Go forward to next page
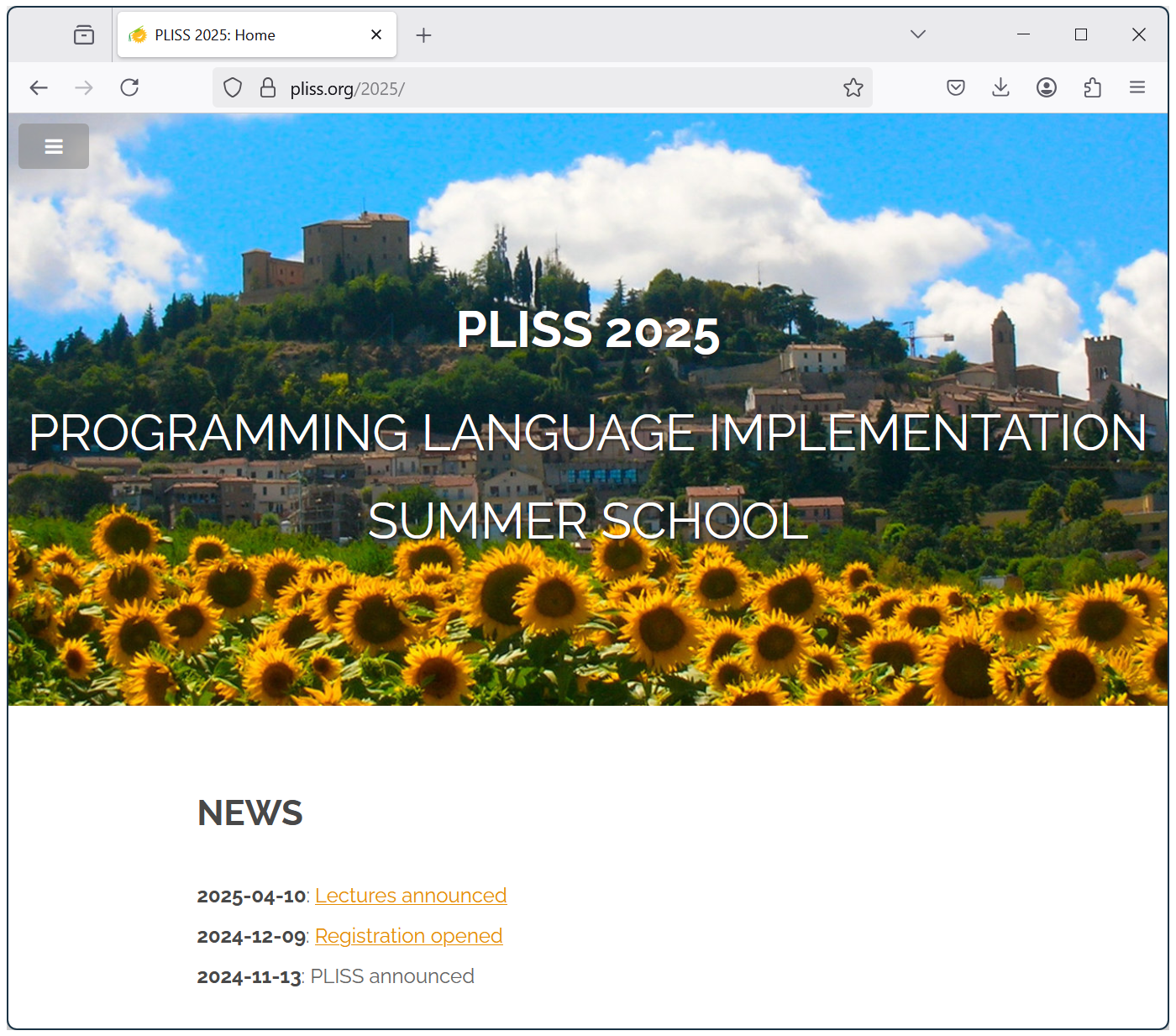Viewport: 1176px width, 1036px height. coord(84,87)
